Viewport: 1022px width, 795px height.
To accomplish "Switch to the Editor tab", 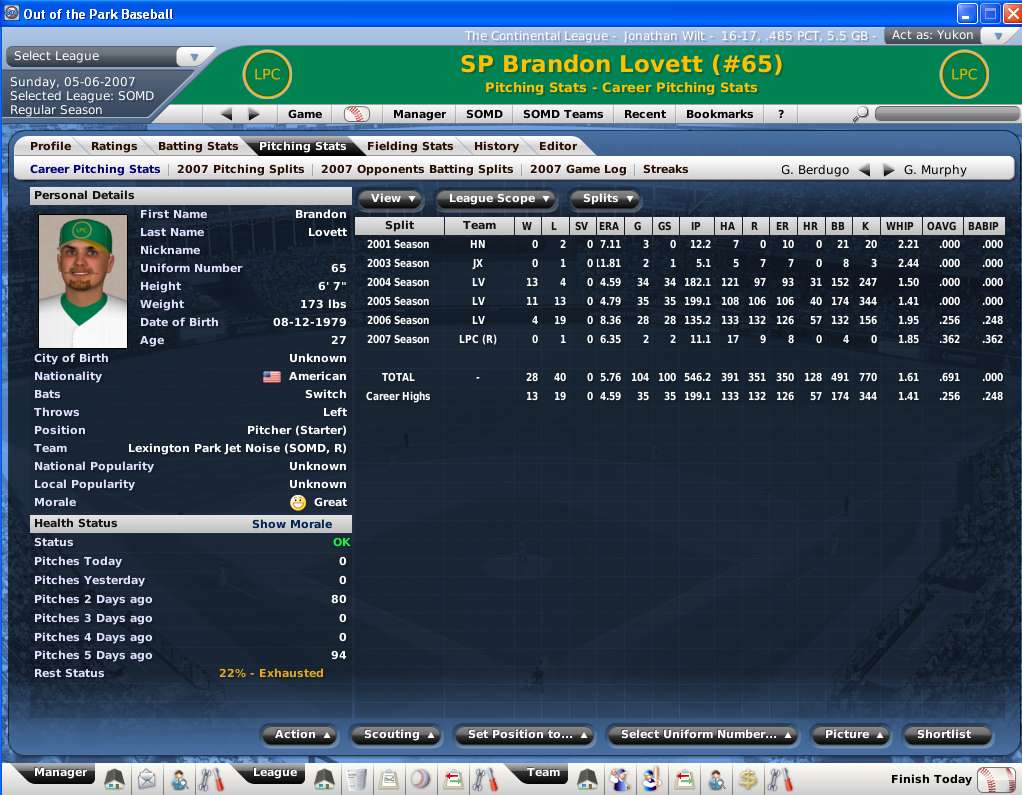I will coord(558,146).
